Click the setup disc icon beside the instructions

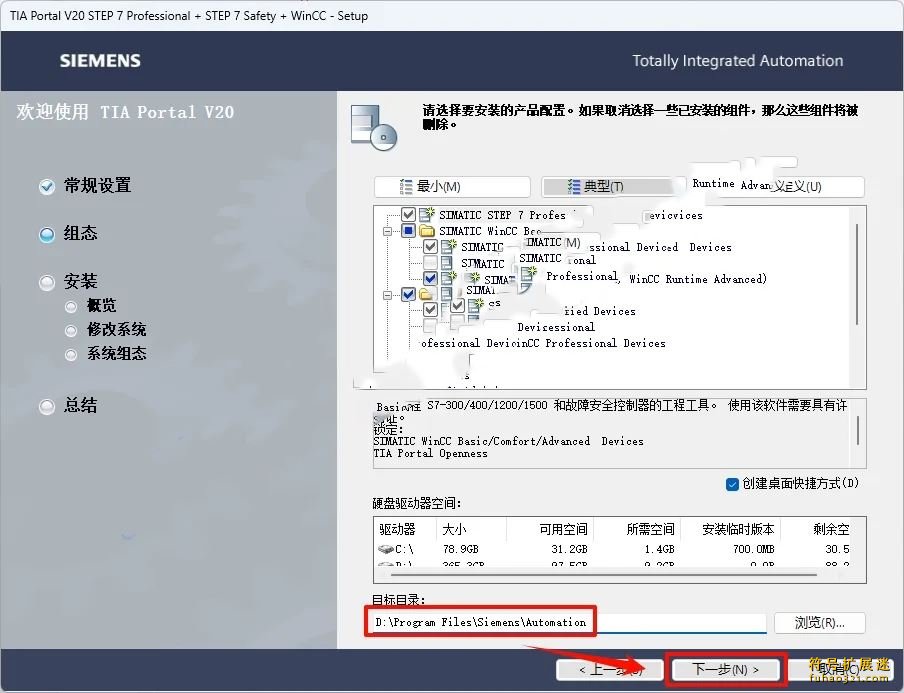(x=374, y=128)
